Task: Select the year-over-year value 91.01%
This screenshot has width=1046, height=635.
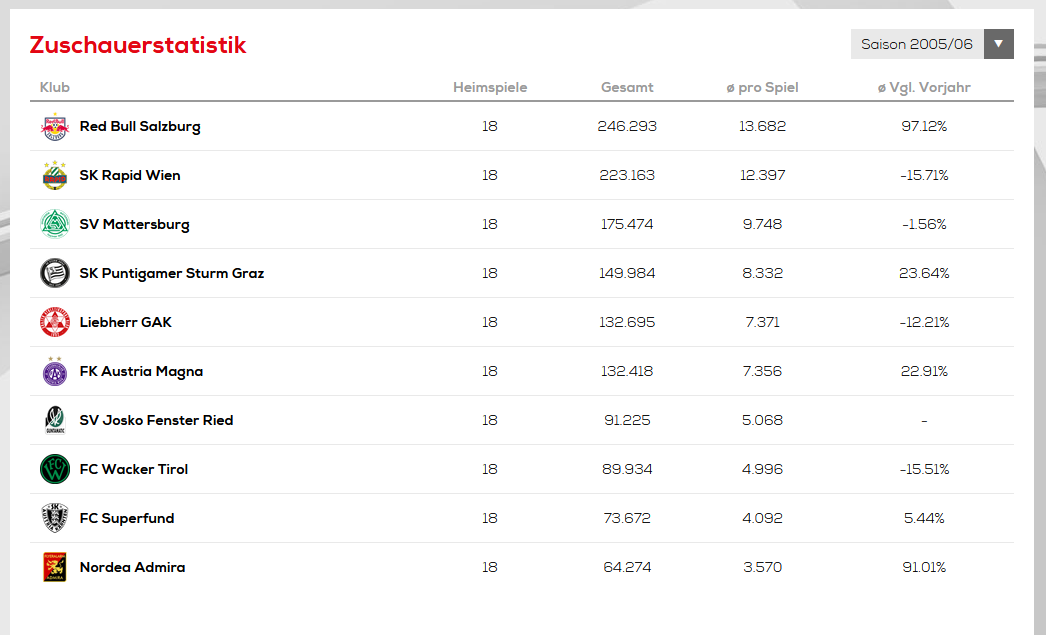Action: click(x=924, y=567)
